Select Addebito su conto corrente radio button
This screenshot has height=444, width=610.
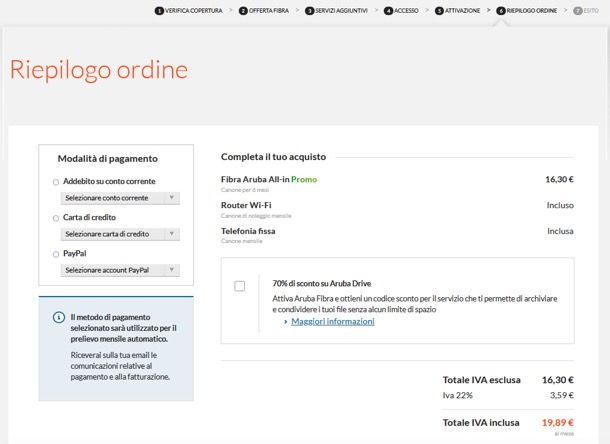[x=56, y=182]
